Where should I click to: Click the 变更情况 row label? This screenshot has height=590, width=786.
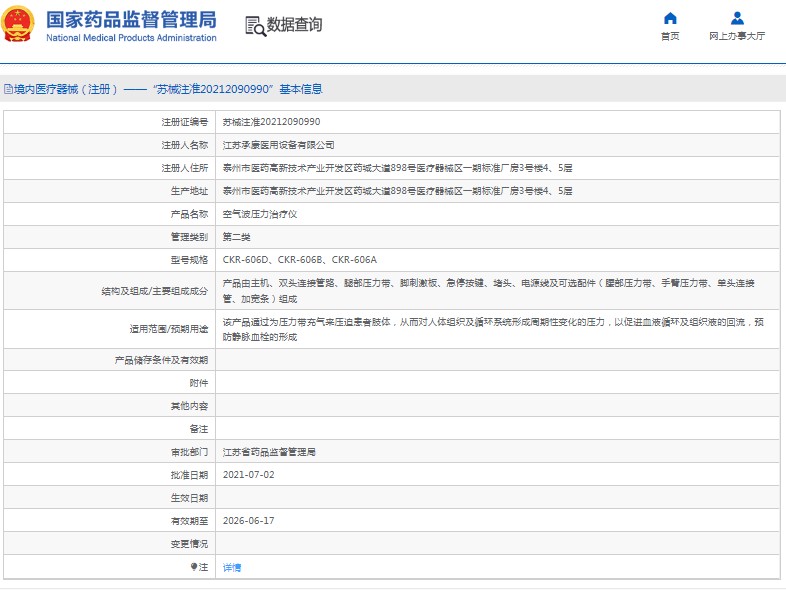[x=189, y=544]
